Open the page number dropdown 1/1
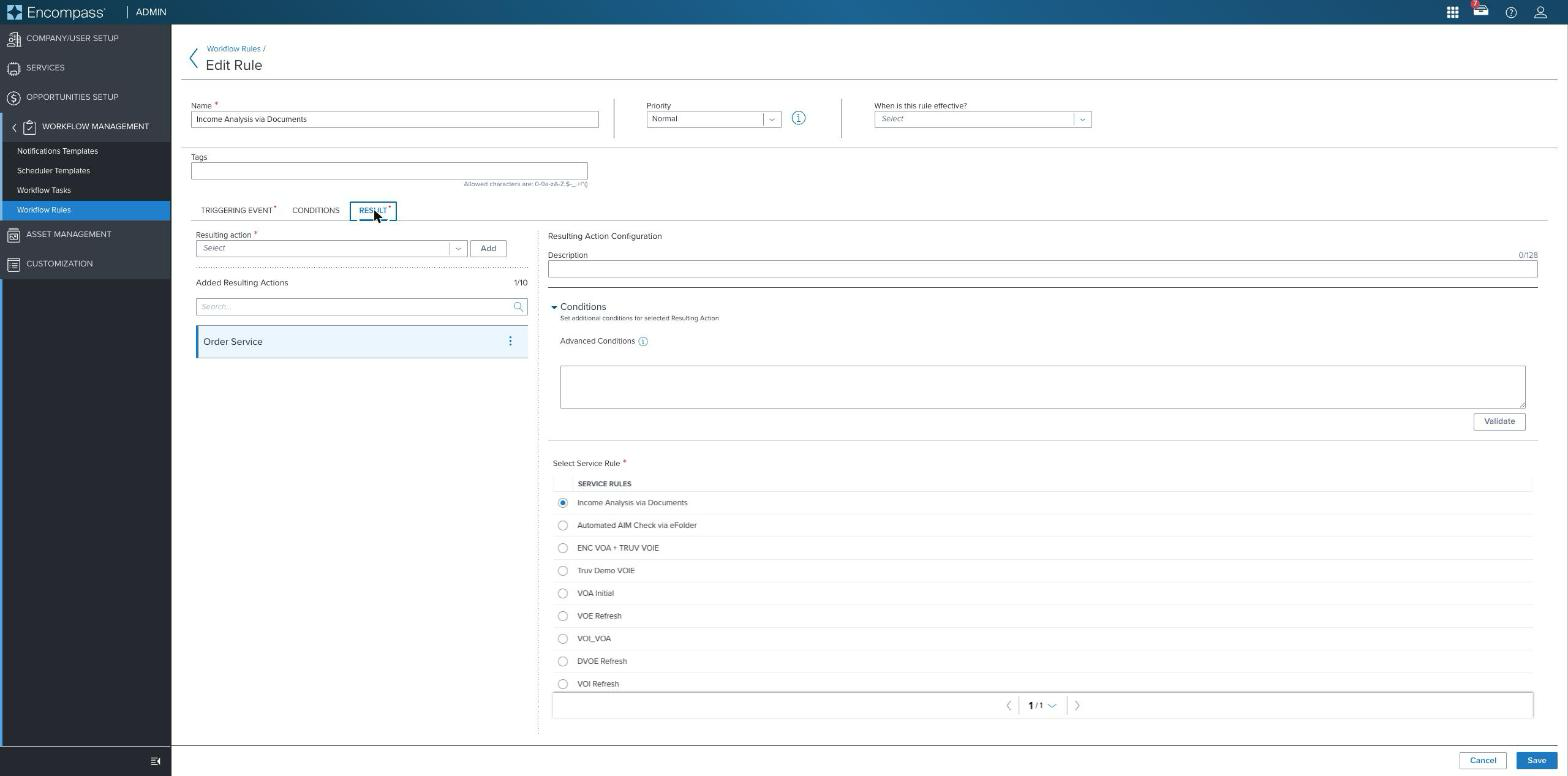This screenshot has height=776, width=1568. point(1042,706)
